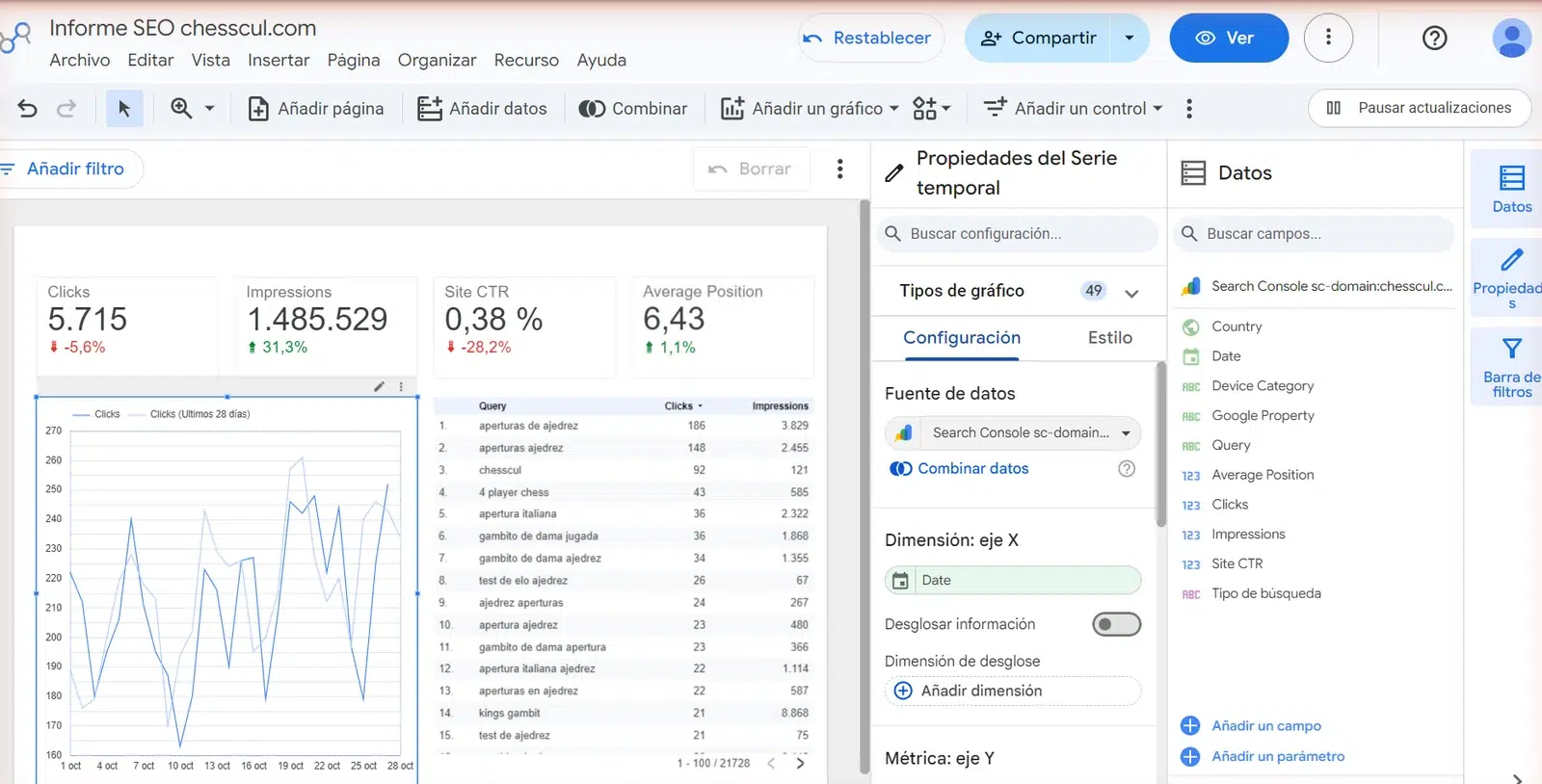1542x784 pixels.
Task: Click the Buscar configuración search field
Action: [x=1016, y=234]
